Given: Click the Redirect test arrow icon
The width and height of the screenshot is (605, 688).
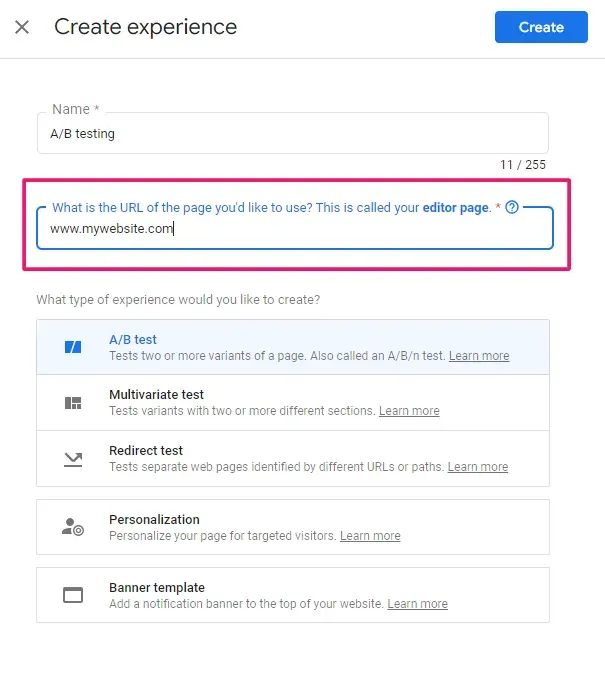Looking at the screenshot, I should [x=73, y=459].
